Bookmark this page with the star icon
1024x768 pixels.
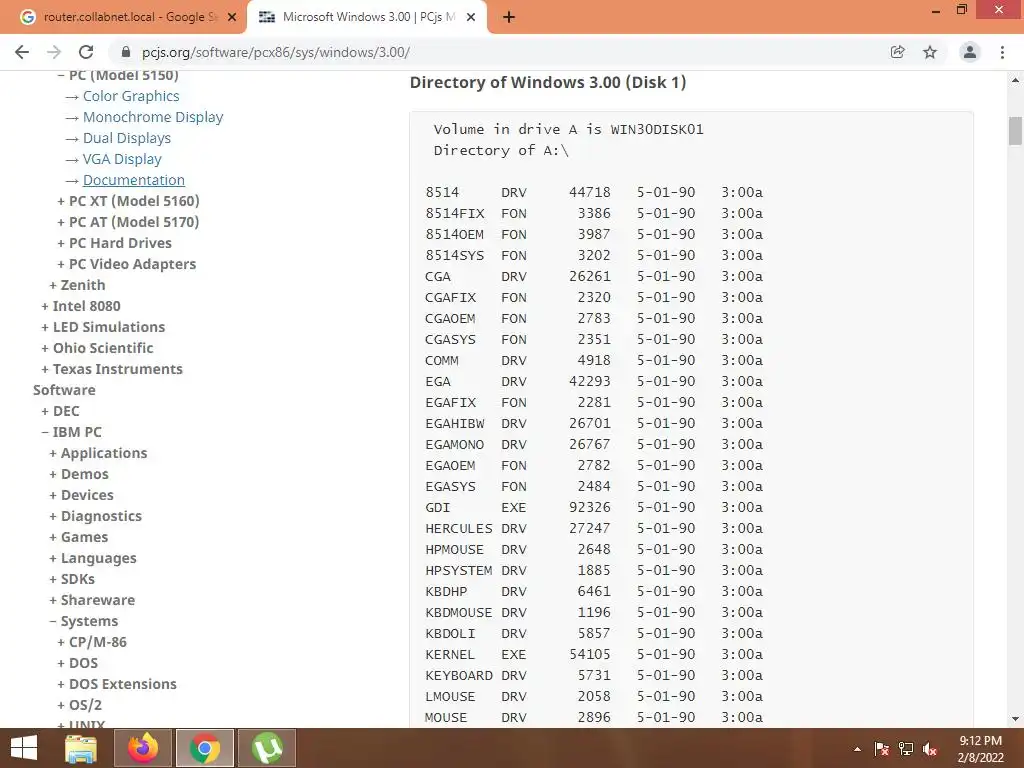pyautogui.click(x=930, y=52)
